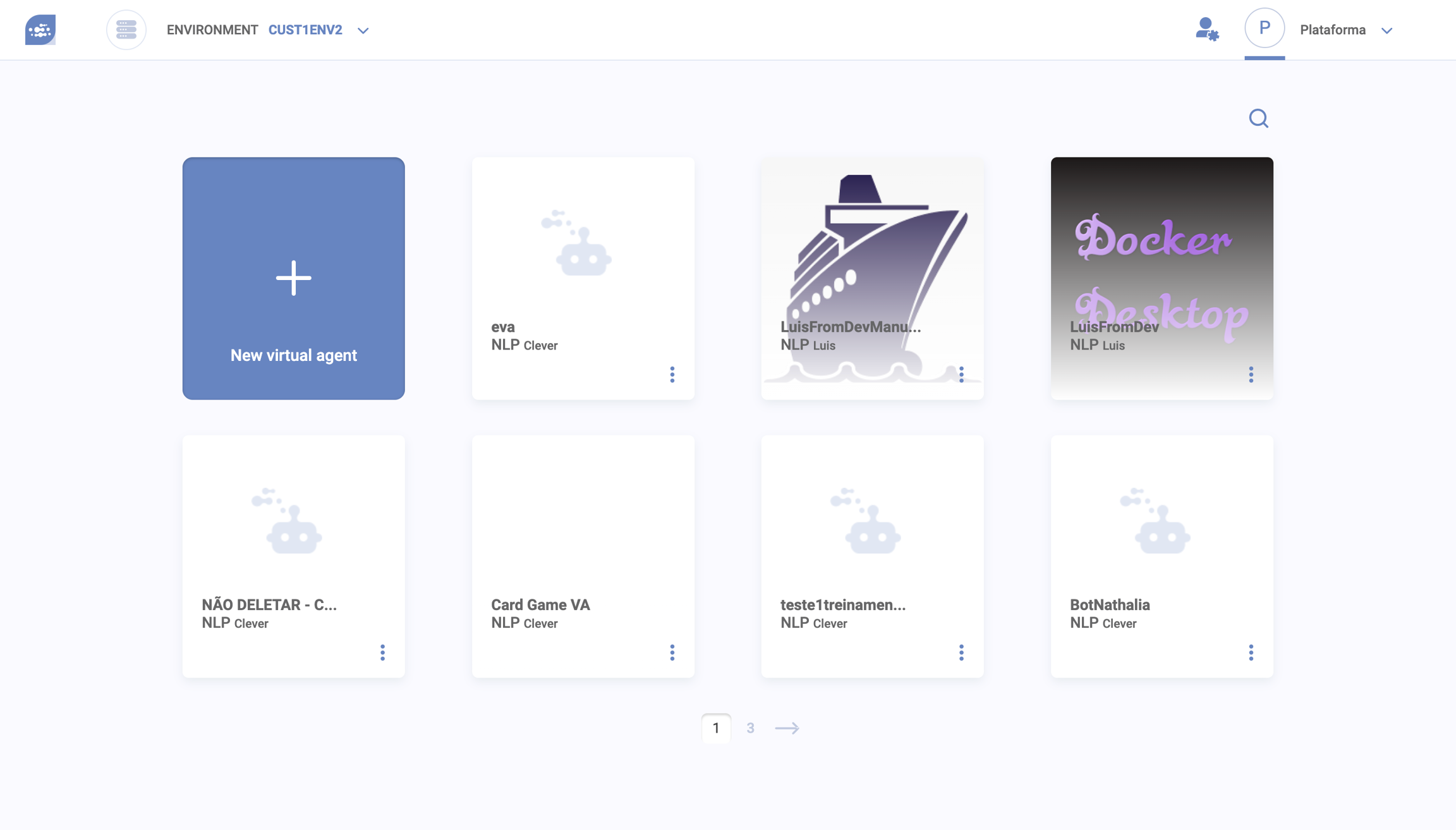The image size is (1456, 830).
Task: Click the next page arrow
Action: point(787,728)
